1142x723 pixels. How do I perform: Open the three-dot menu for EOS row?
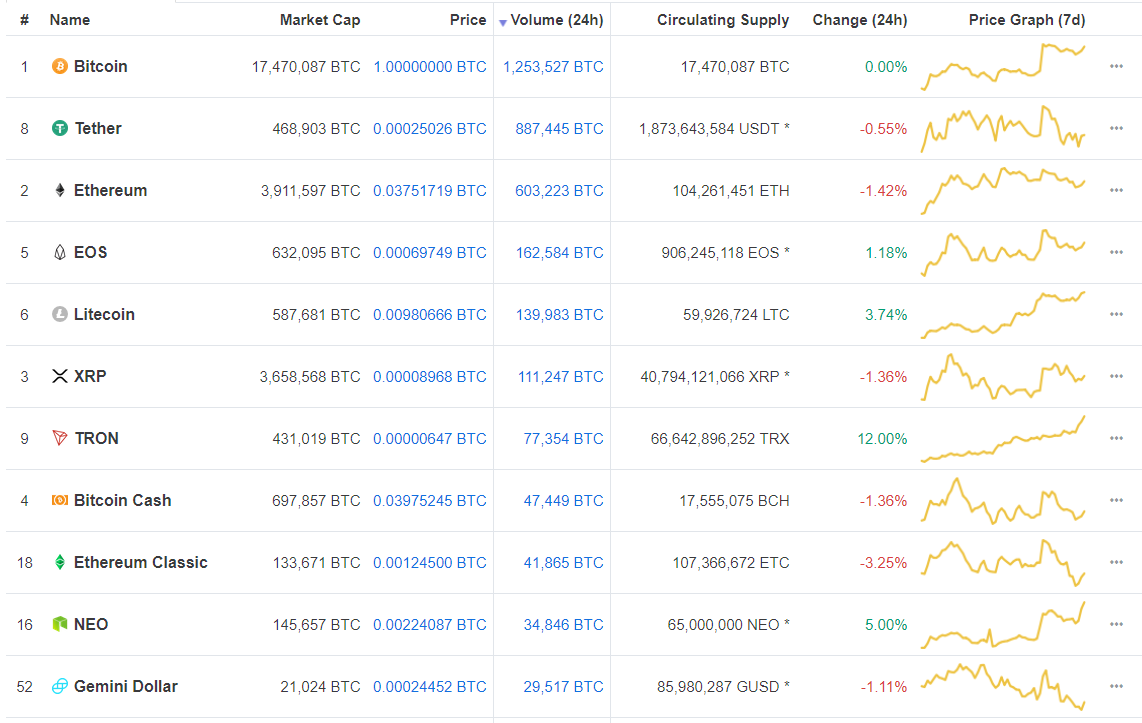point(1116,253)
